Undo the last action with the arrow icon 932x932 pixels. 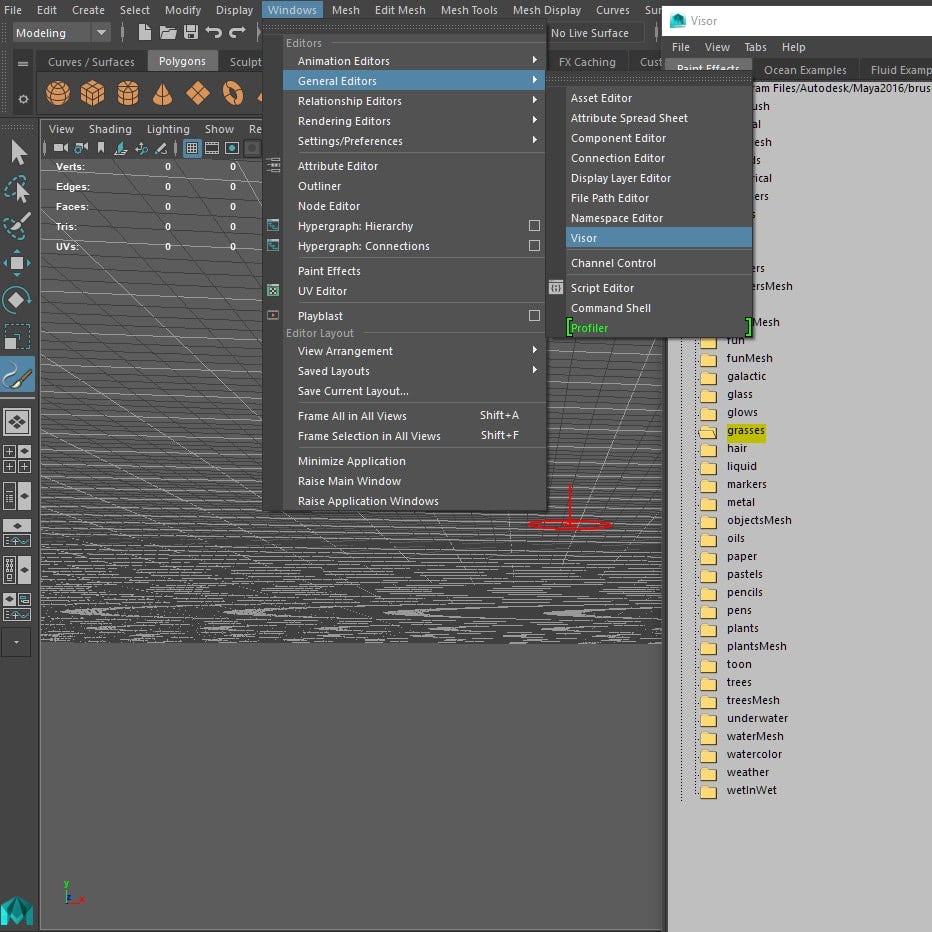[213, 32]
